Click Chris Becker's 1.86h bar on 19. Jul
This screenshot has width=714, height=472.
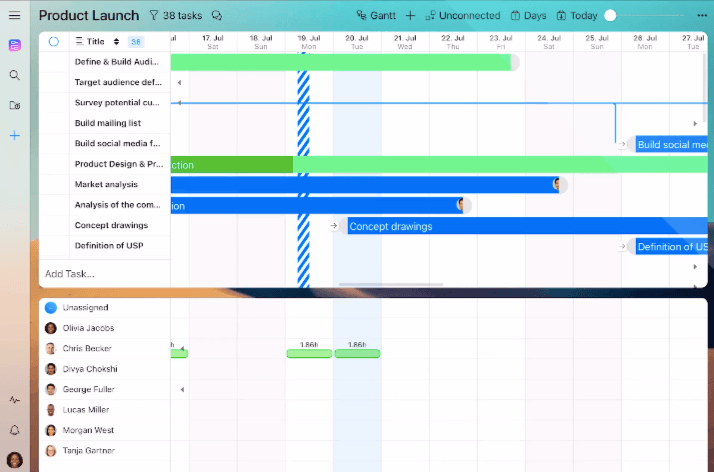[x=309, y=354]
